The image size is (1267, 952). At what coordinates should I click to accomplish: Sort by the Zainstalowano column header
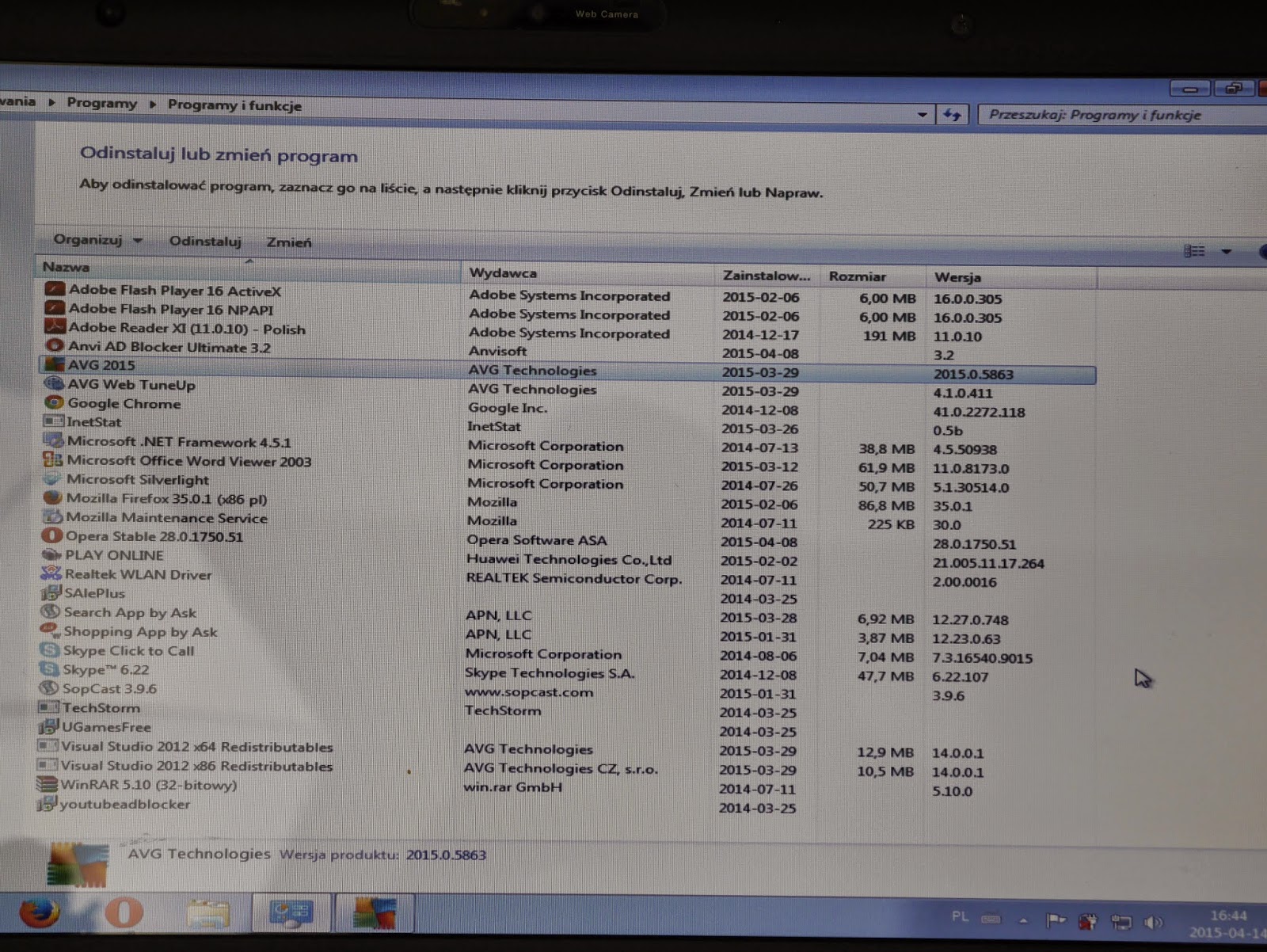pos(767,276)
